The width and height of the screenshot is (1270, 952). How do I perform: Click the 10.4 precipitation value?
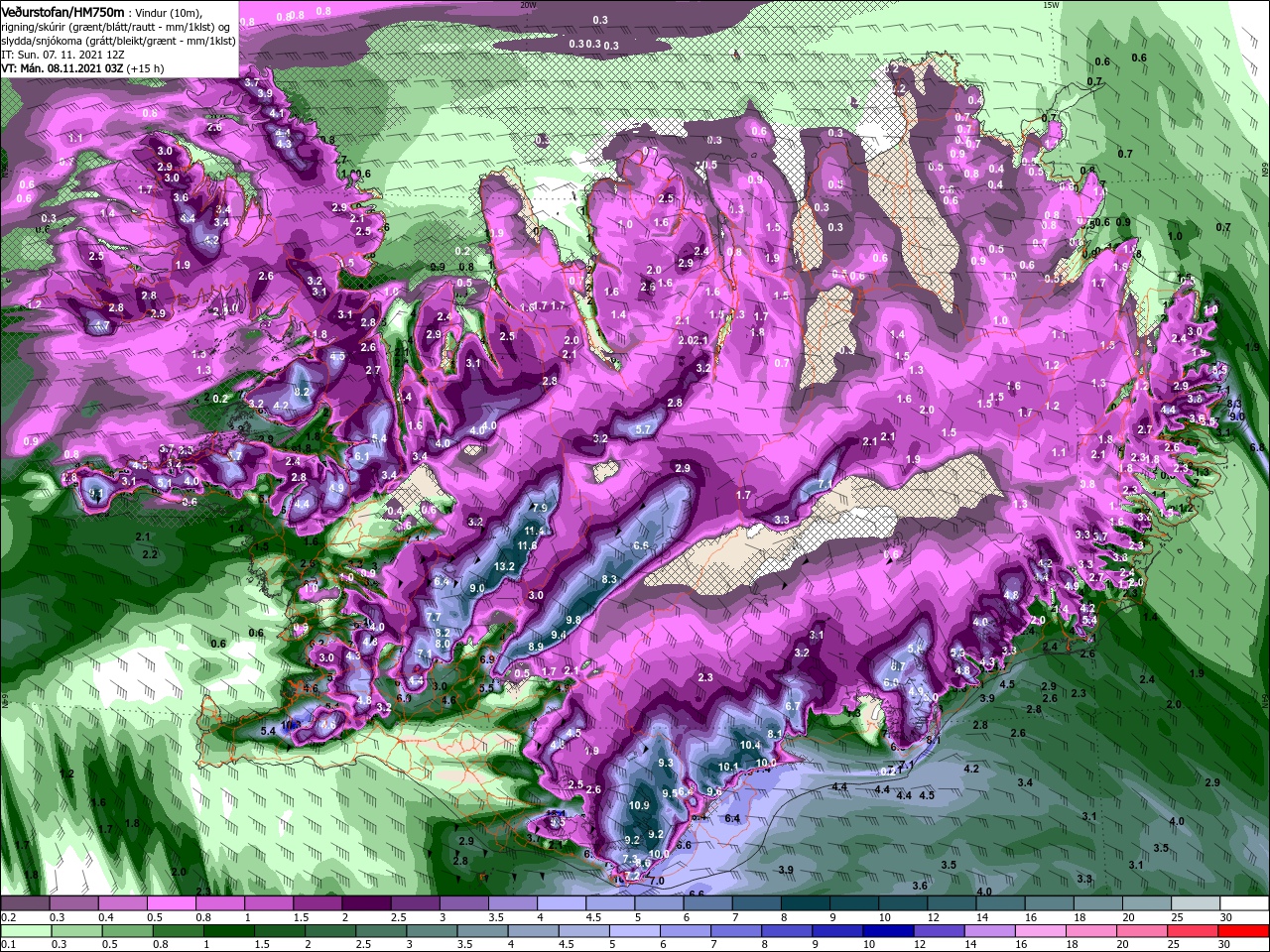pyautogui.click(x=751, y=745)
